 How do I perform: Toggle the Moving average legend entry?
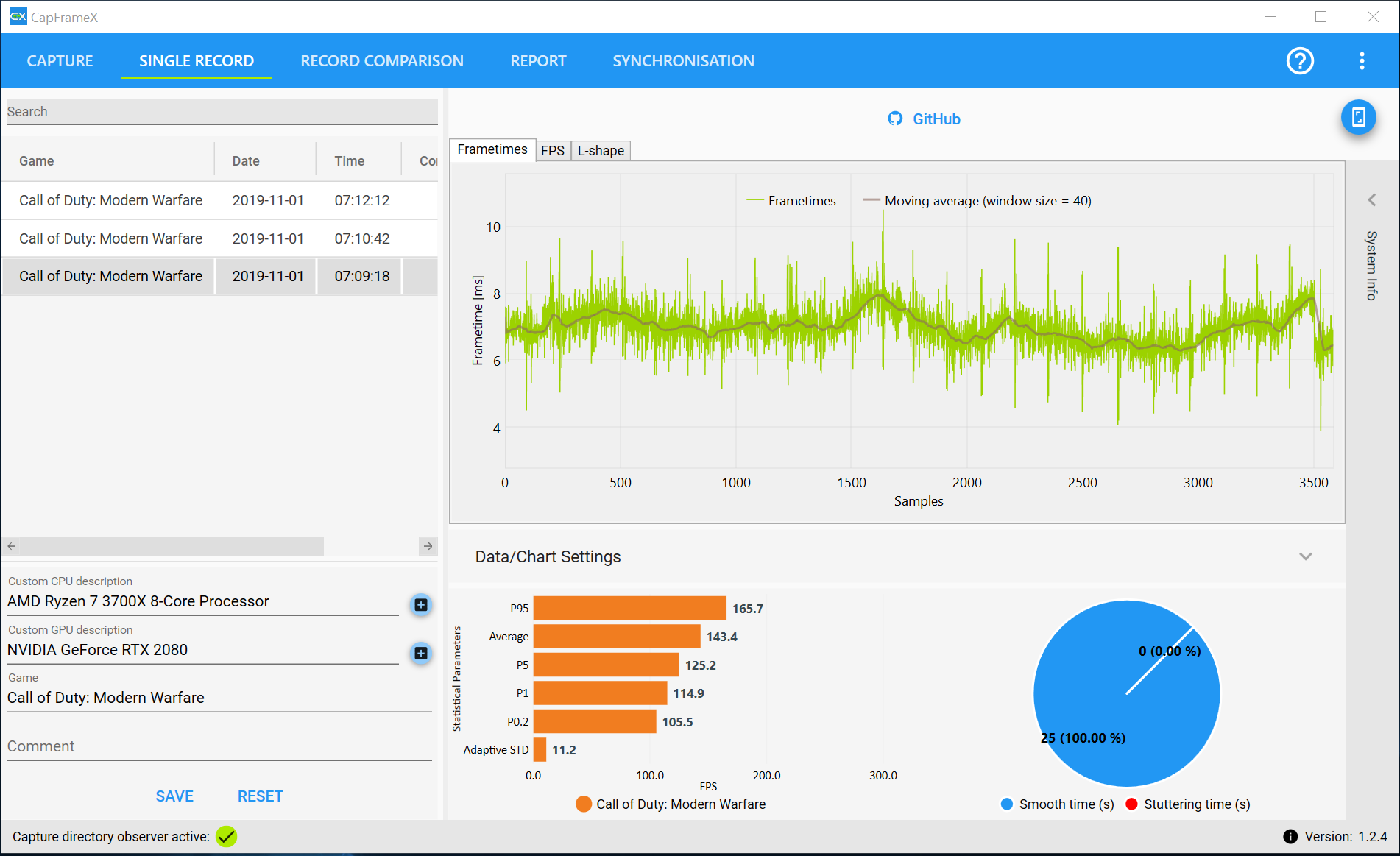(977, 201)
